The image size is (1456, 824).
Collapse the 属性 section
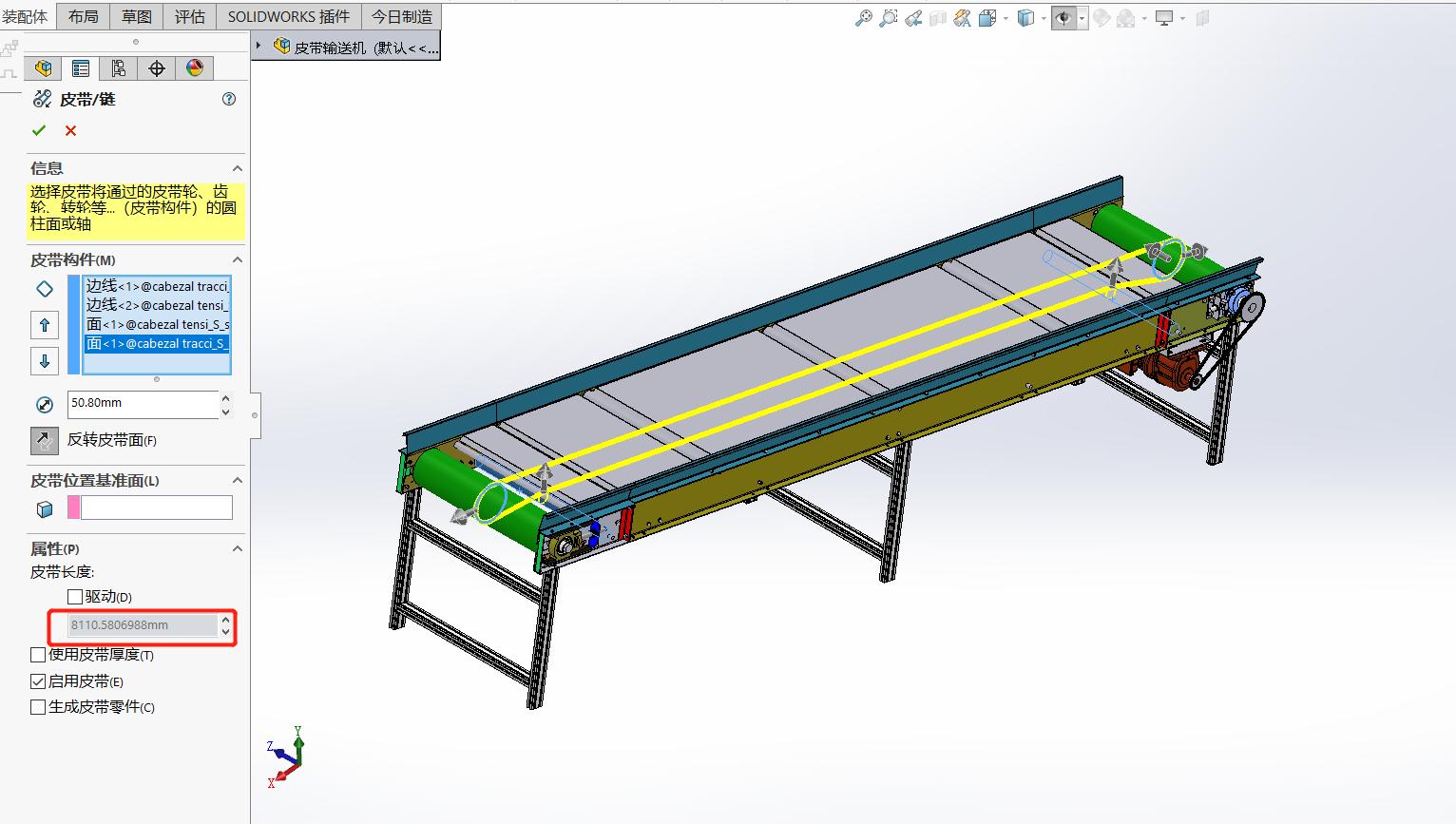238,548
